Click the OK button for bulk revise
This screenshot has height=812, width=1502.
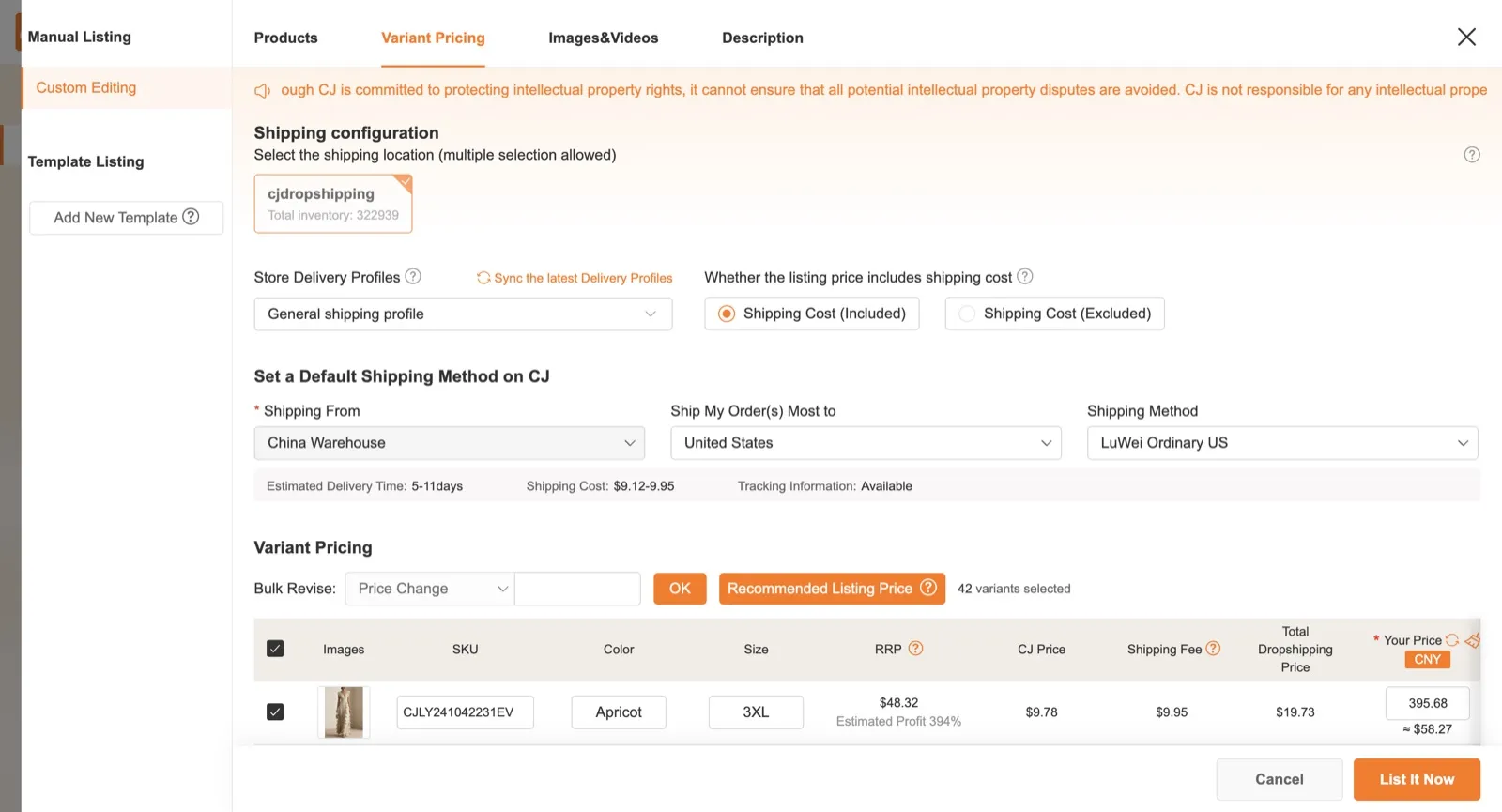click(680, 589)
